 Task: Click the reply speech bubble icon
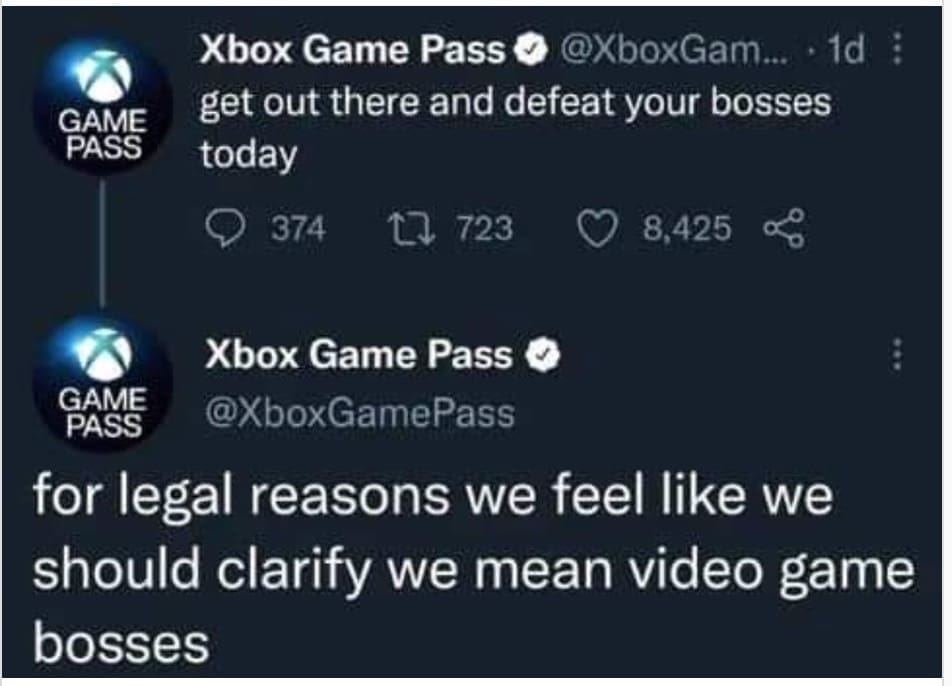pos(225,230)
